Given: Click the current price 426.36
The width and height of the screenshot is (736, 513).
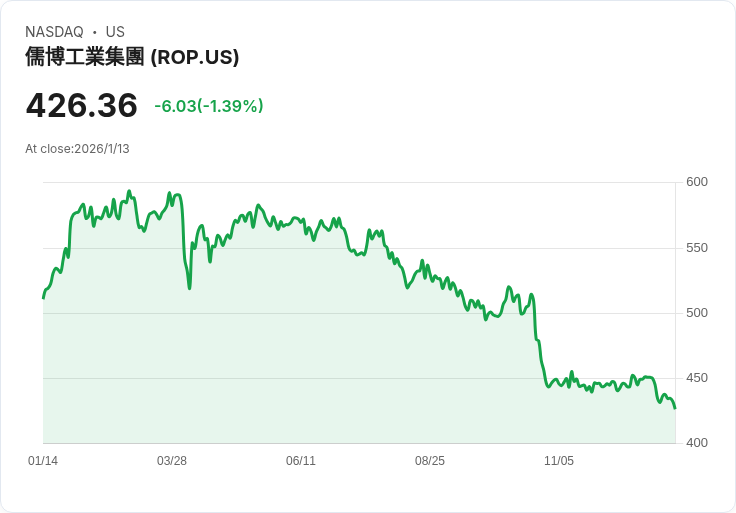Looking at the screenshot, I should [x=81, y=106].
